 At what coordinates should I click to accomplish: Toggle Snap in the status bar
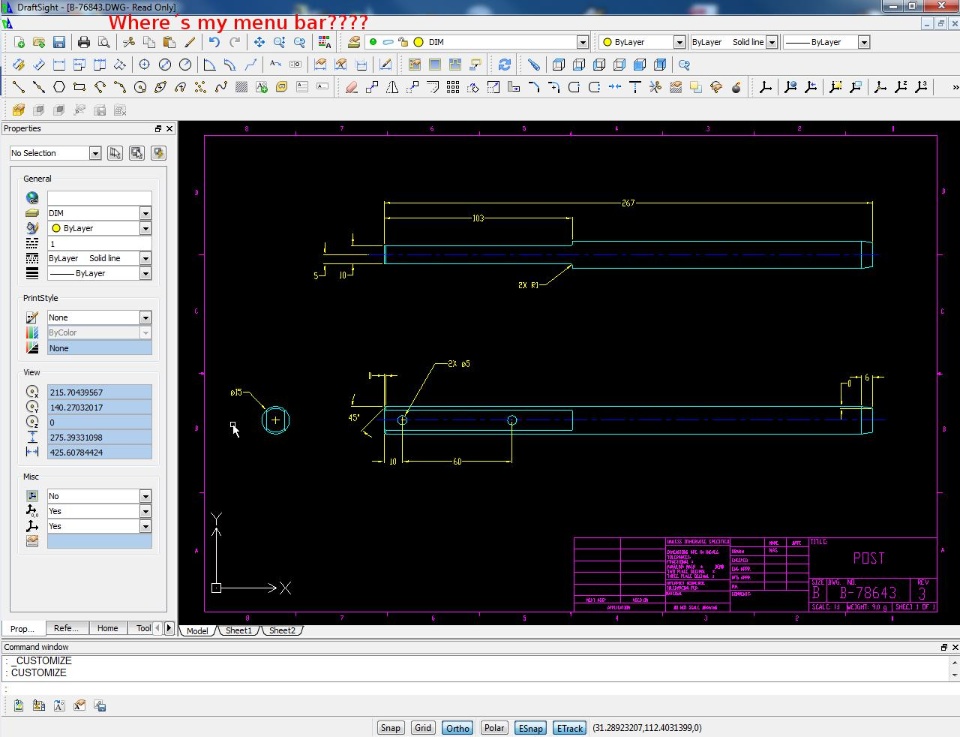391,728
